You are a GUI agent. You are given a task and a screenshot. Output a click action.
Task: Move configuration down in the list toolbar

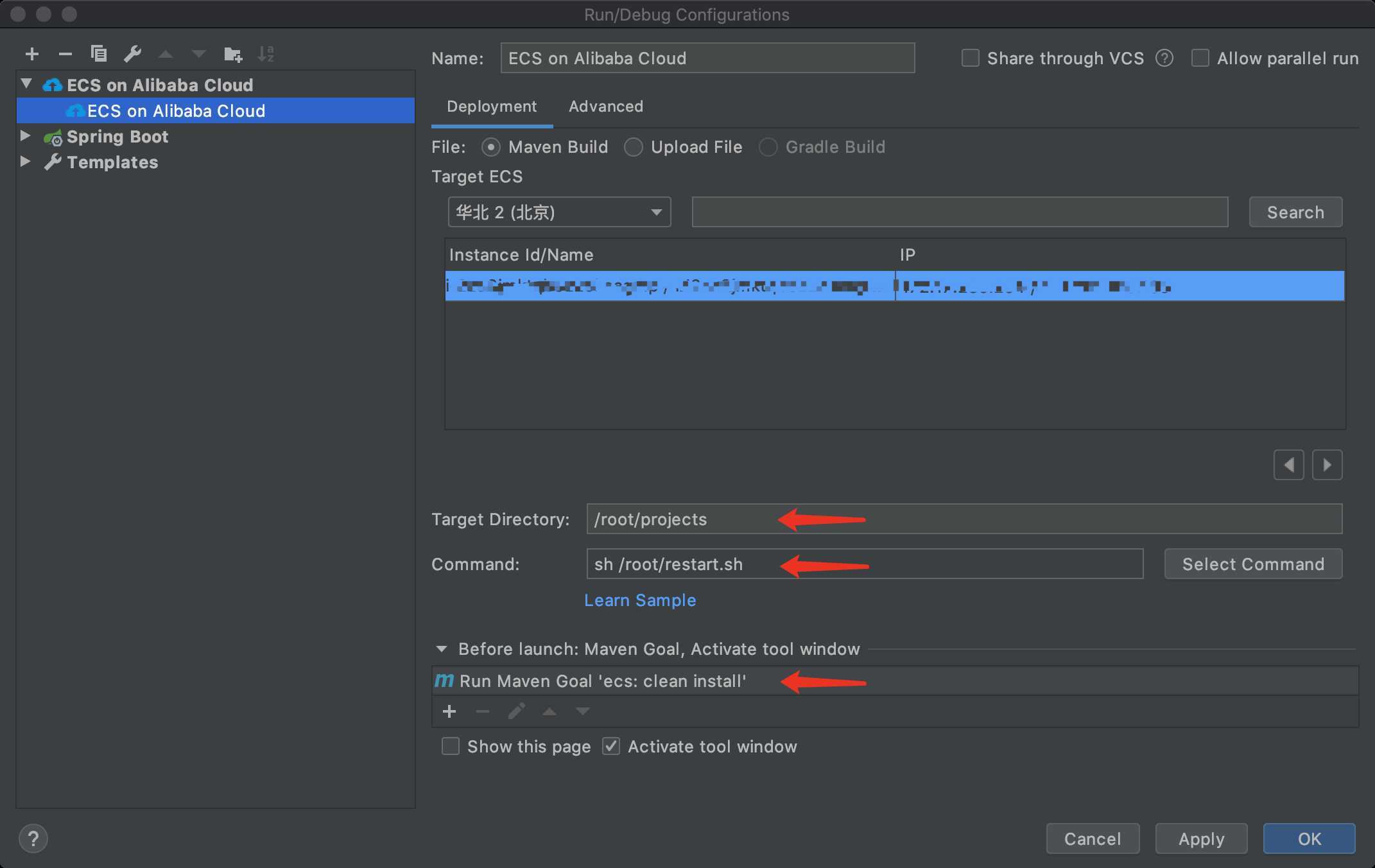[198, 55]
